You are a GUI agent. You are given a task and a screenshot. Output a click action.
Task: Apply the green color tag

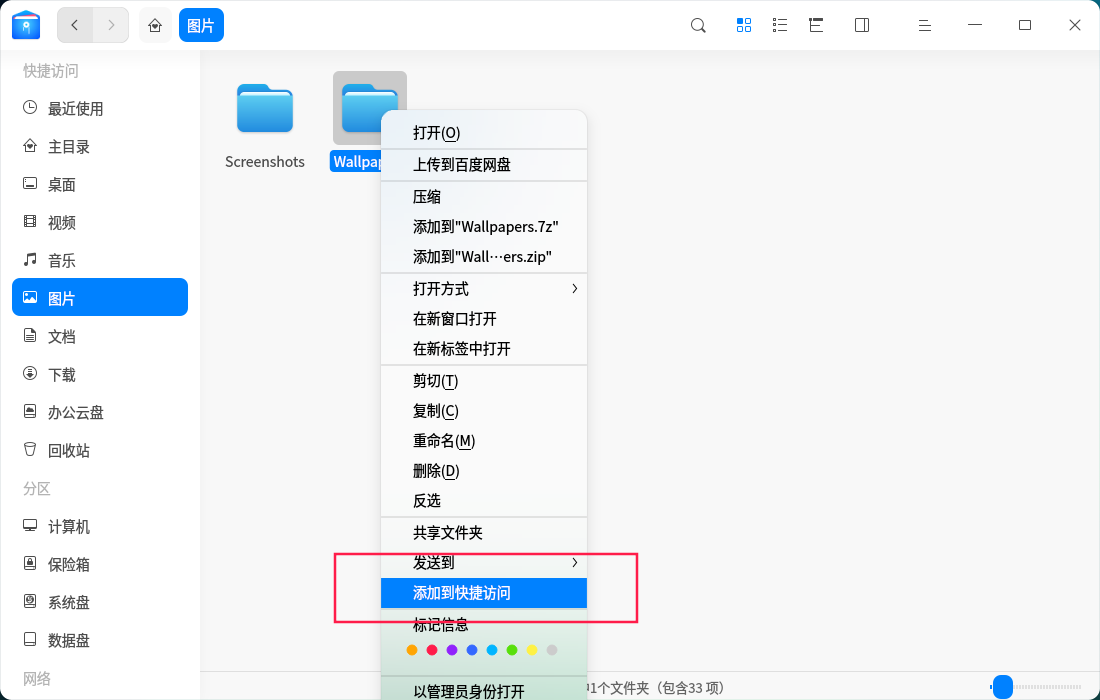click(x=512, y=650)
